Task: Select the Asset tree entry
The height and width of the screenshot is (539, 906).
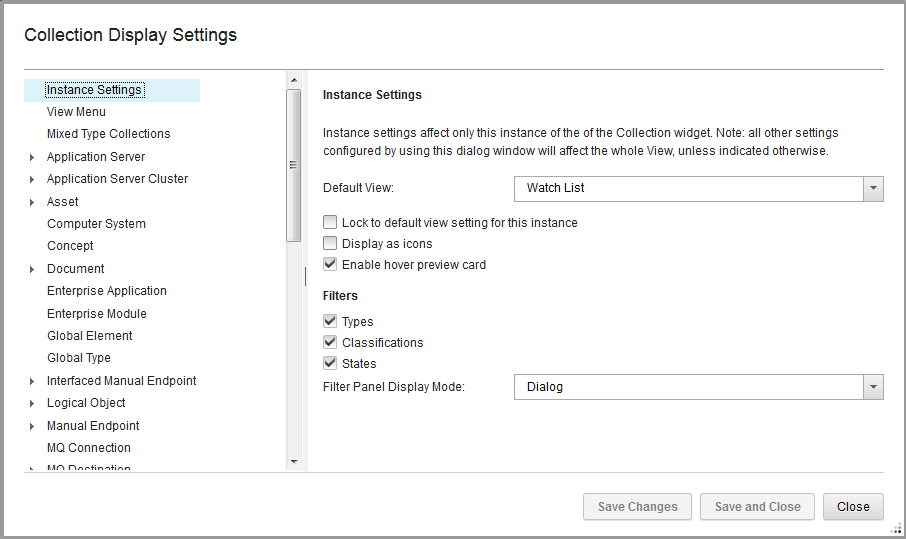Action: pyautogui.click(x=62, y=202)
